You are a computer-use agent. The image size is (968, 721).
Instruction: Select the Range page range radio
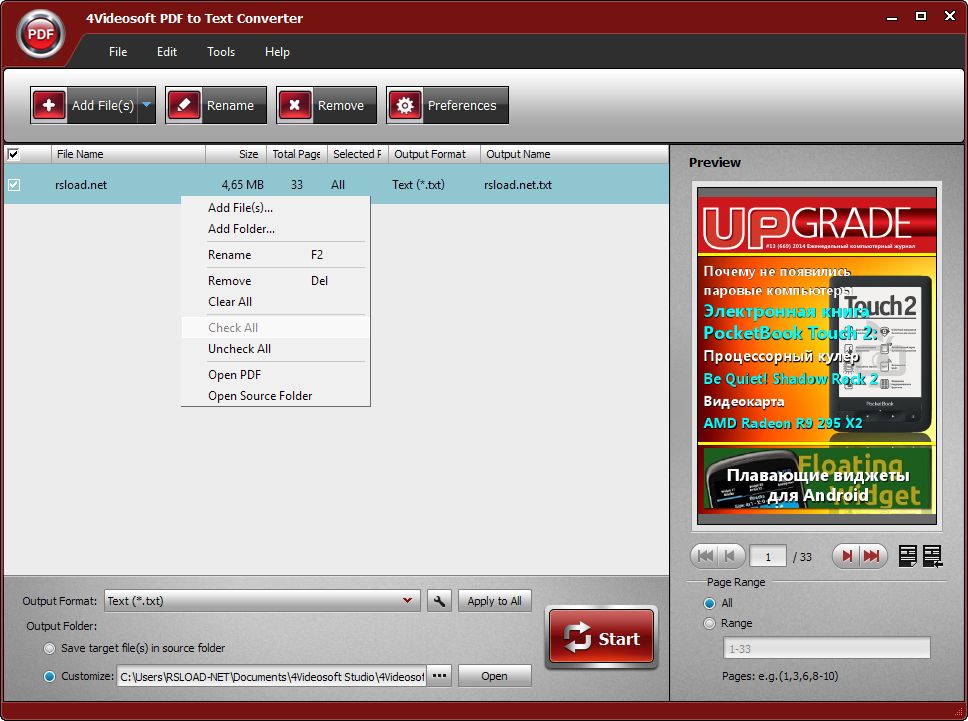[x=709, y=623]
